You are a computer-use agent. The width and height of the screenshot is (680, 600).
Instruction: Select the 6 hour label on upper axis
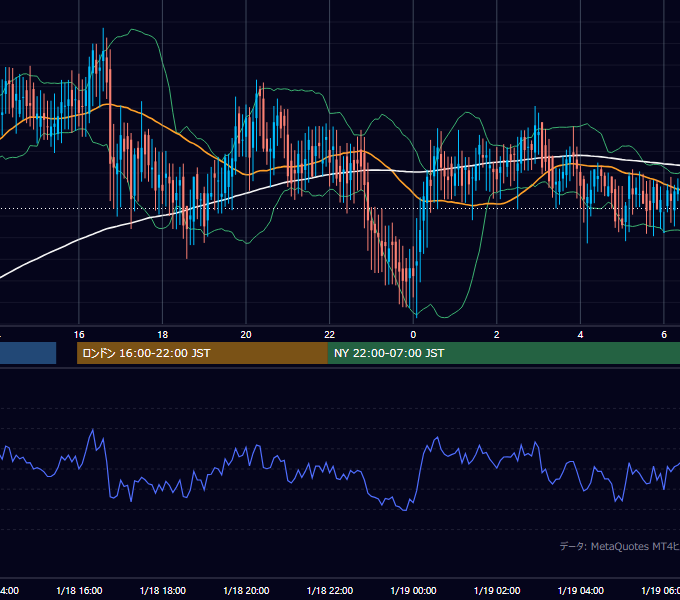[x=664, y=335]
